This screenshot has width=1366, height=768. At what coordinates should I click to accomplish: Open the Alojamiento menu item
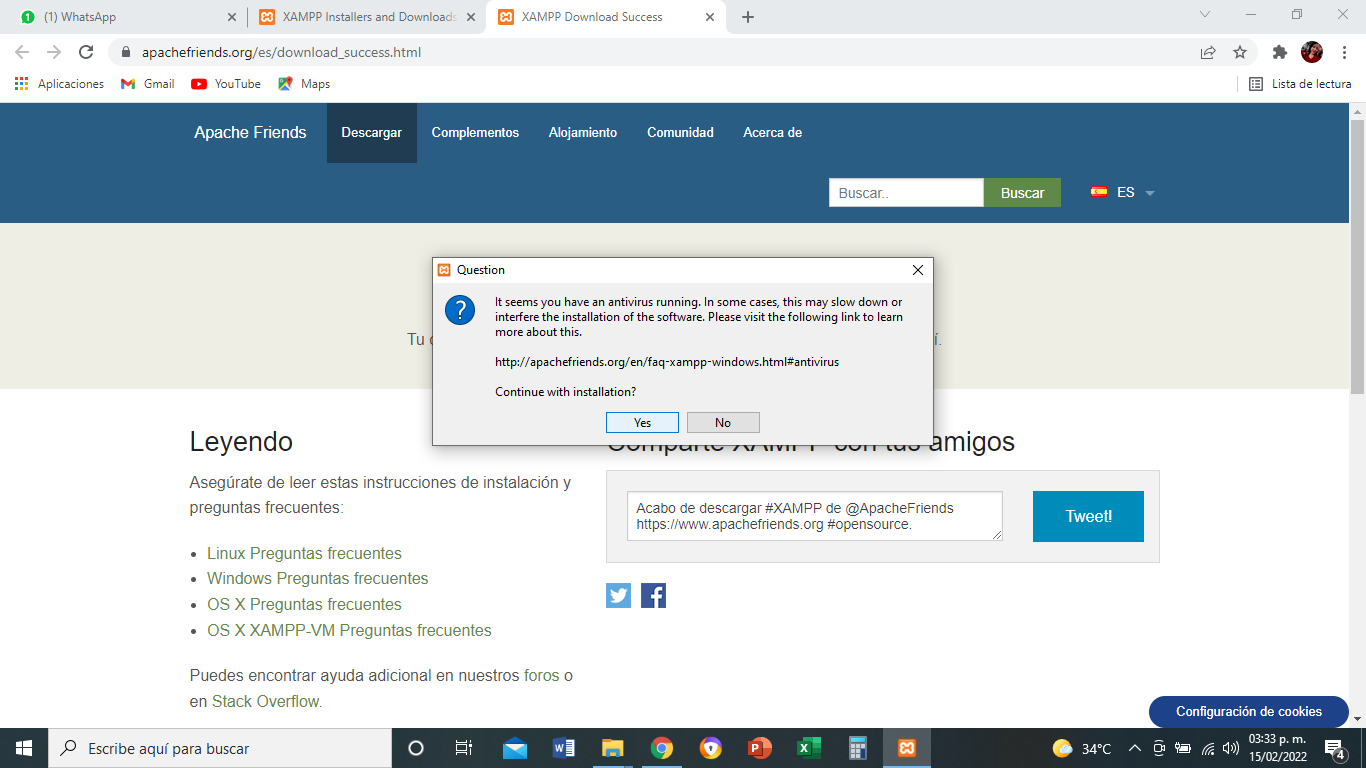pyautogui.click(x=583, y=133)
